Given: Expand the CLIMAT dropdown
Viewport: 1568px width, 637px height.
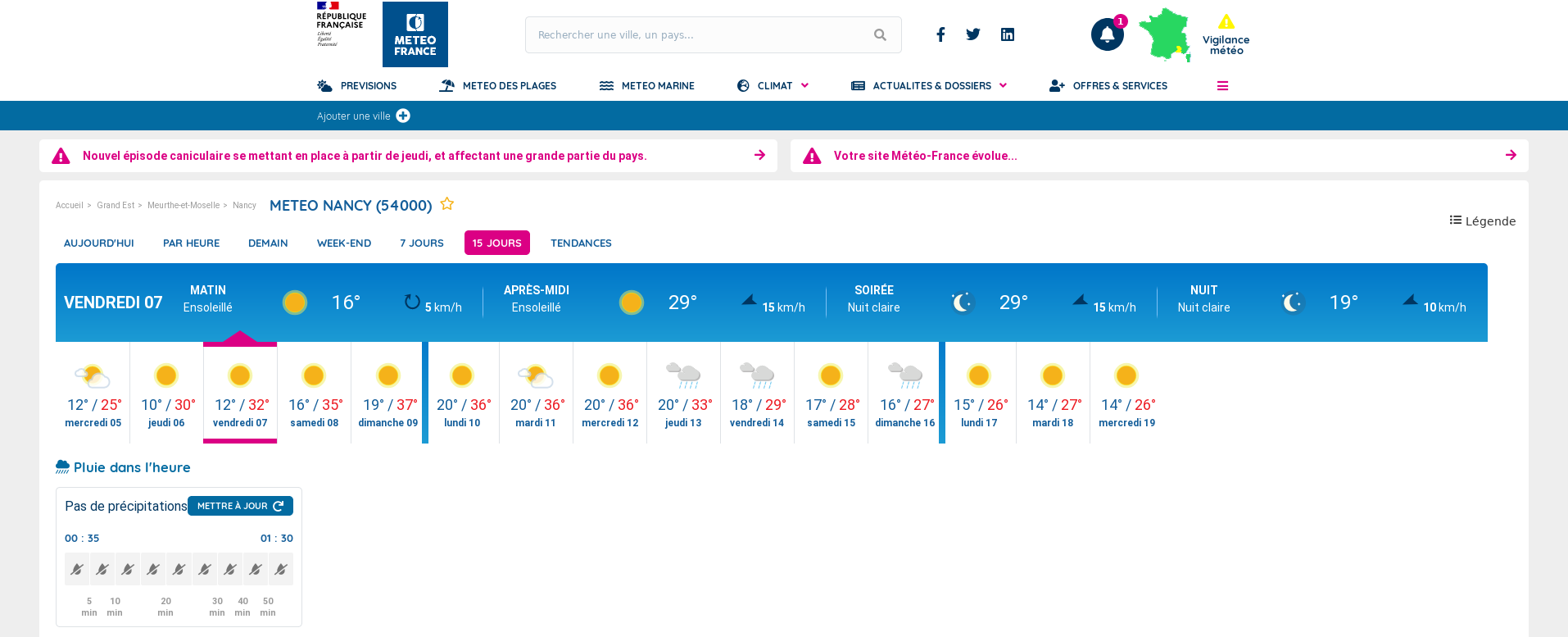Looking at the screenshot, I should click(773, 86).
